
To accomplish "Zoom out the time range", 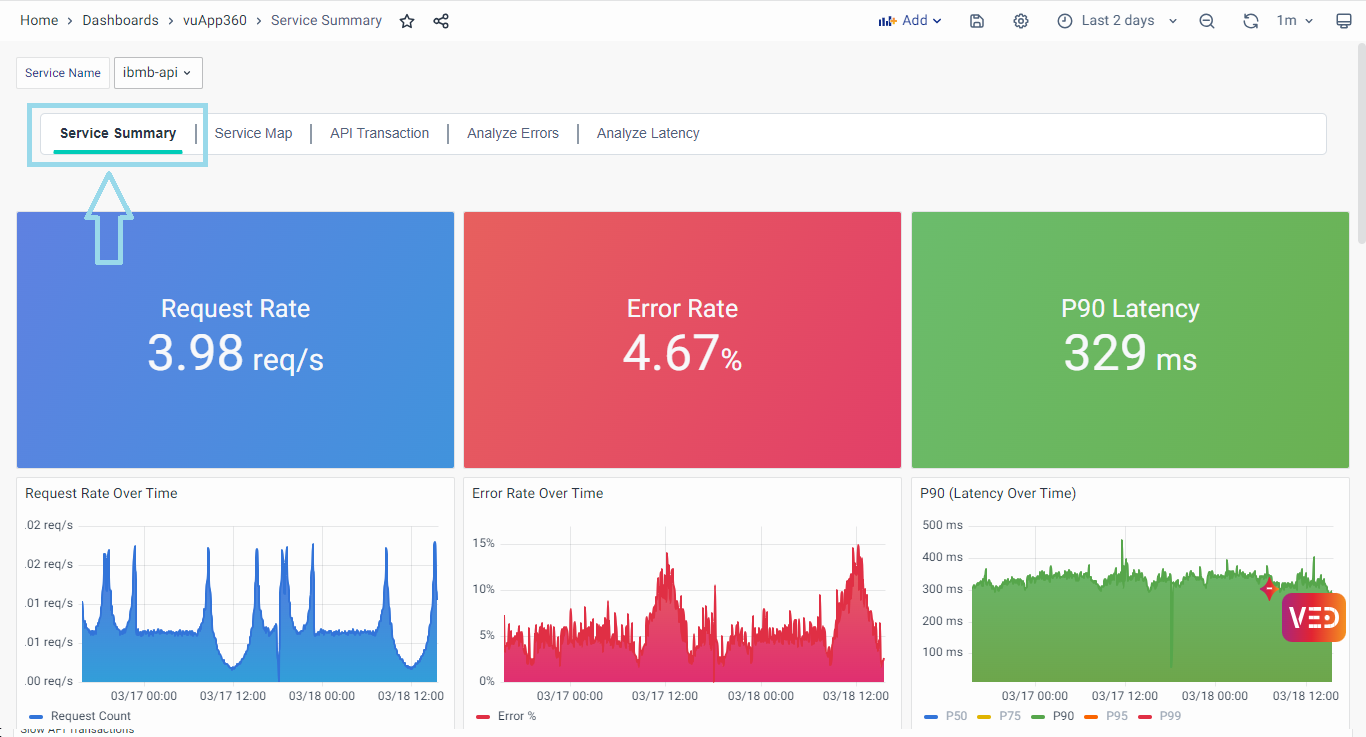I will click(1207, 21).
